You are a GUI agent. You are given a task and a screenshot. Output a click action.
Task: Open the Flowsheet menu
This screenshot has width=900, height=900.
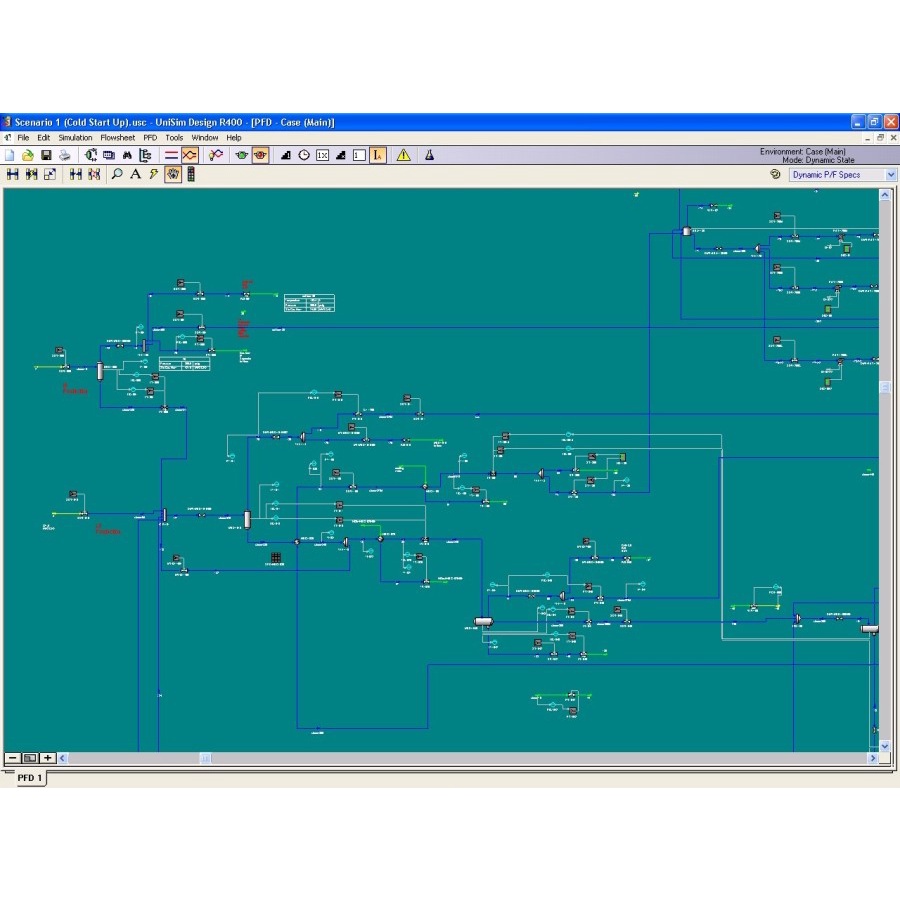coord(118,138)
